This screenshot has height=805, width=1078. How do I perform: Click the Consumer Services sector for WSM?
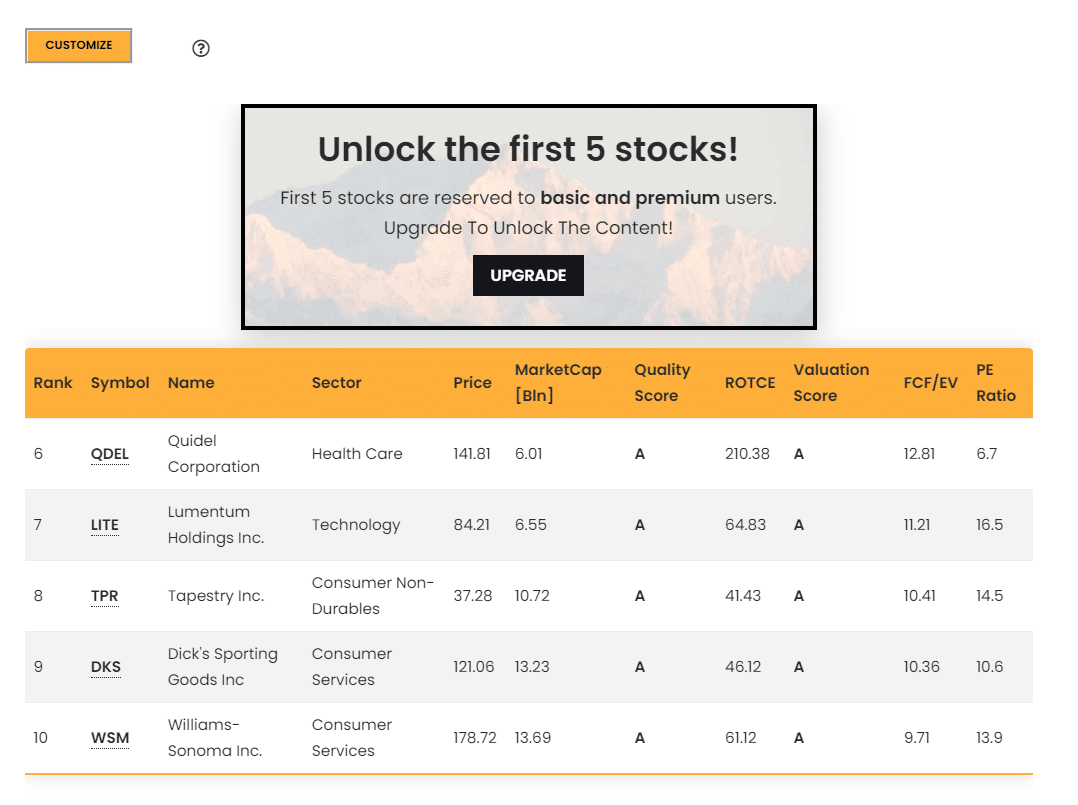(x=352, y=738)
